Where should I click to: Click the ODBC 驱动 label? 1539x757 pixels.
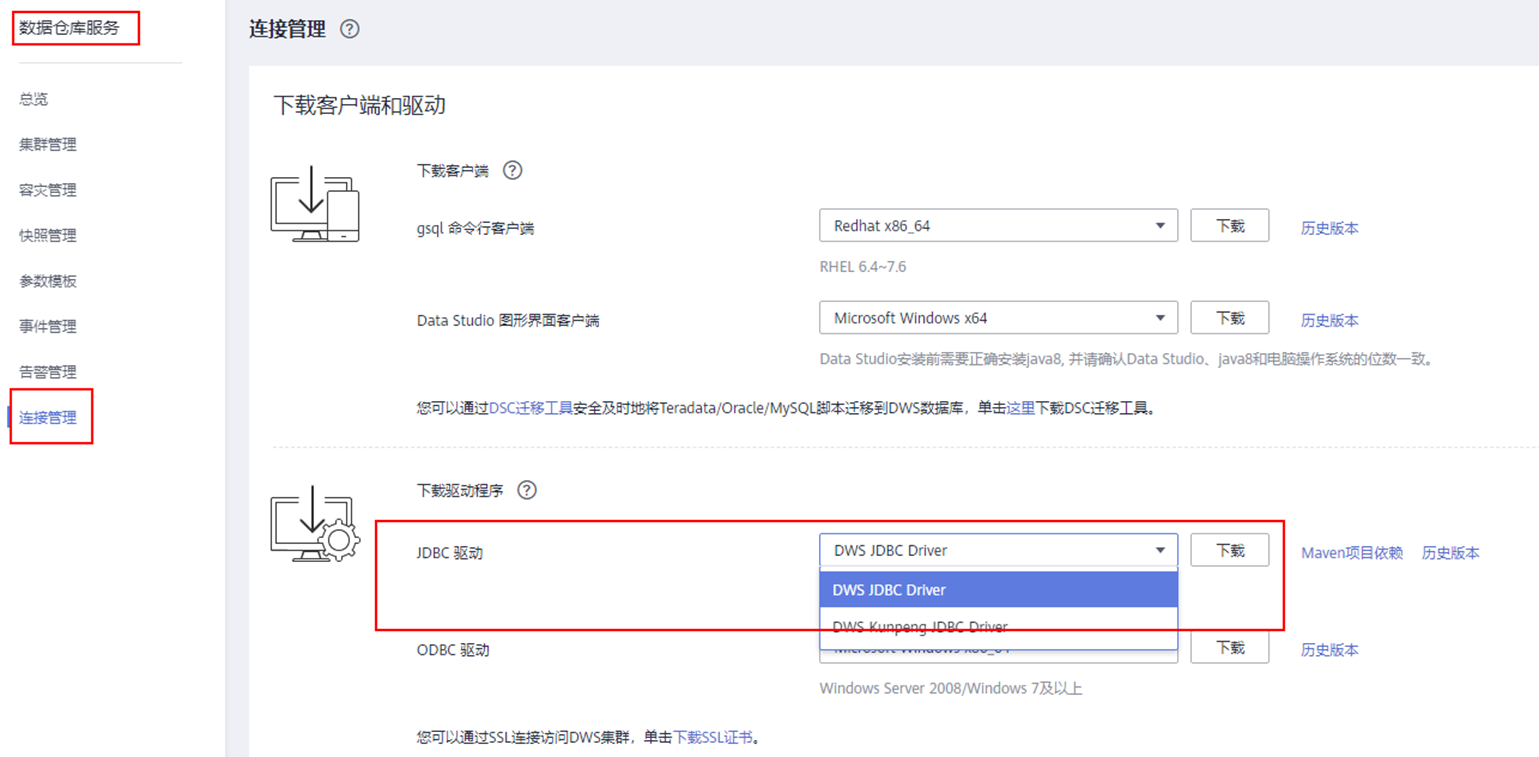pos(453,650)
